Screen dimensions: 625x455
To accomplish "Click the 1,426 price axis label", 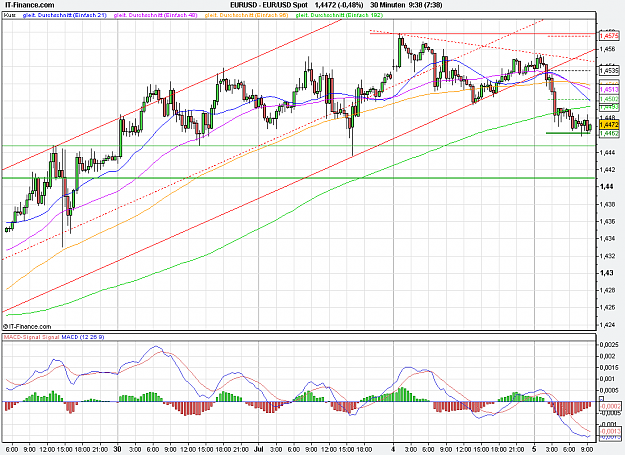I will tap(608, 308).
